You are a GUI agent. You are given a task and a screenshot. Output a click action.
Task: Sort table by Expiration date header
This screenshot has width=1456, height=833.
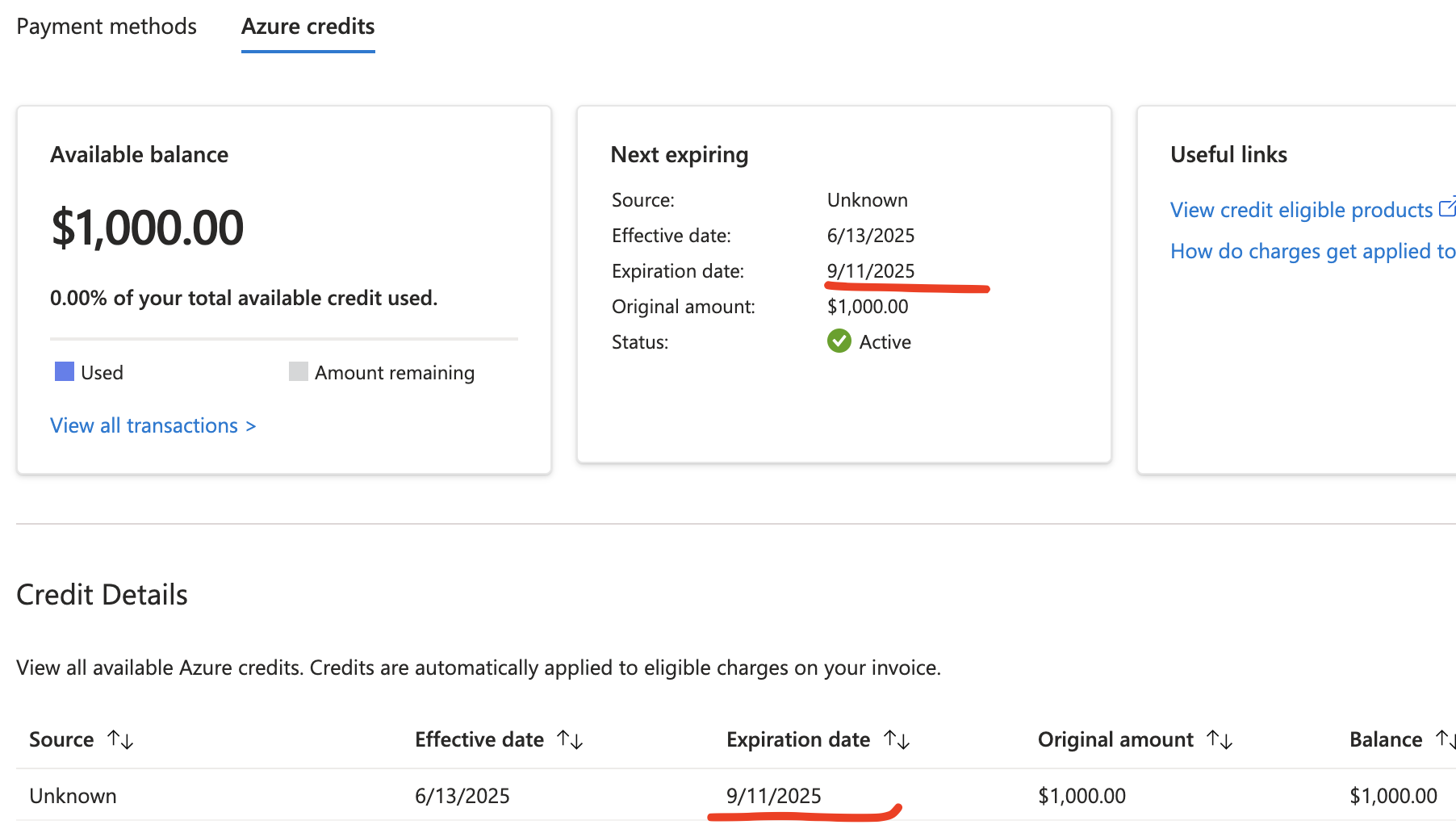[798, 739]
